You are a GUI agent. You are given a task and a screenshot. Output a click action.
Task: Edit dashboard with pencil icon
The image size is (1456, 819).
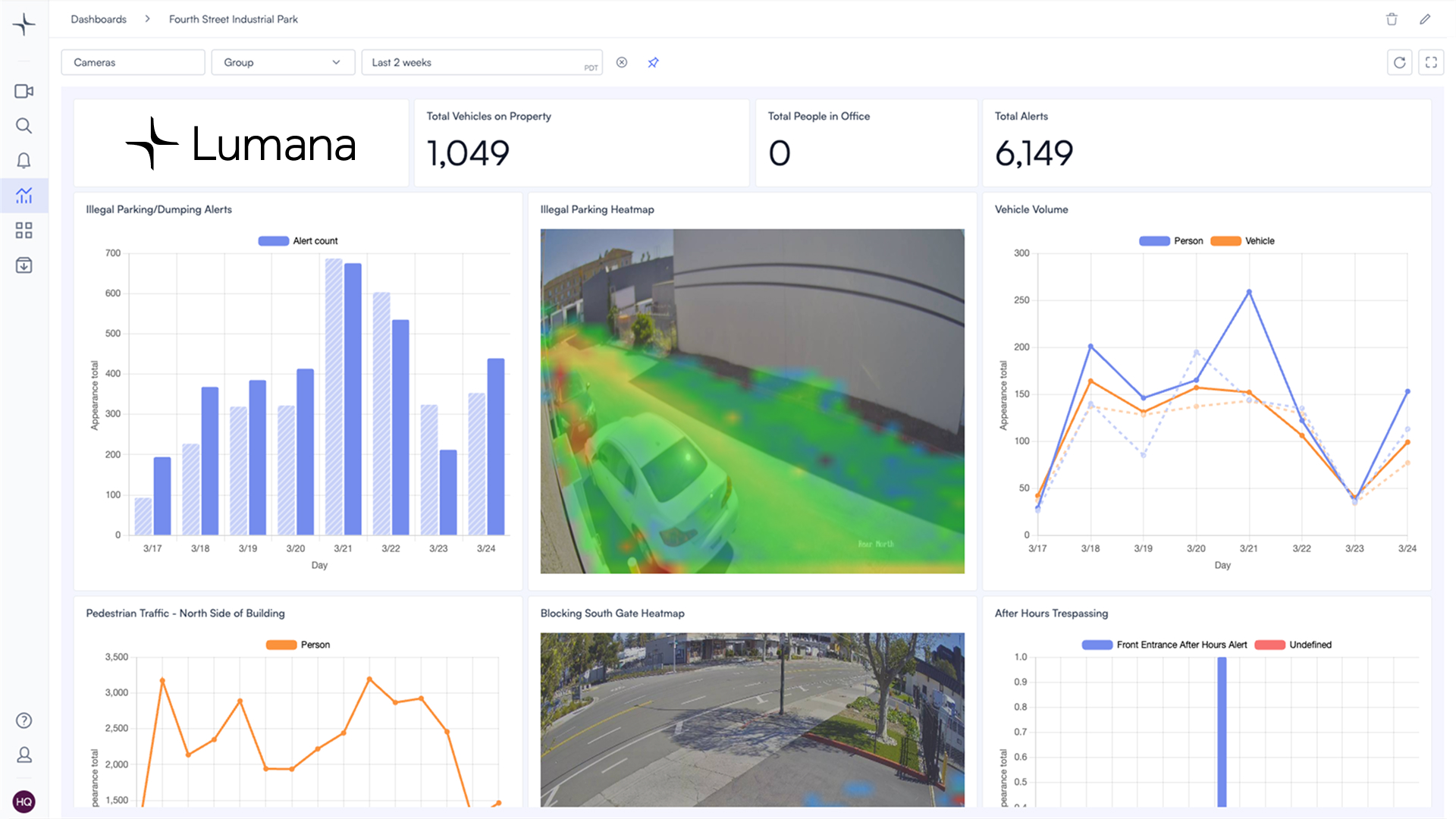(1425, 19)
